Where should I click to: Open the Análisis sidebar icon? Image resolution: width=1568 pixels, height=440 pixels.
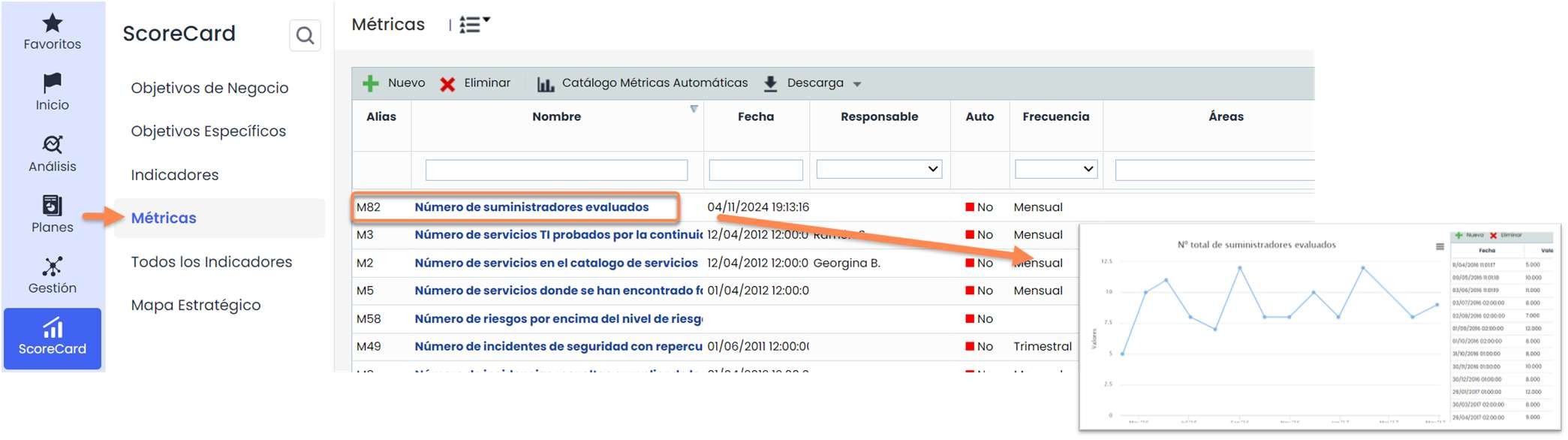click(x=52, y=144)
